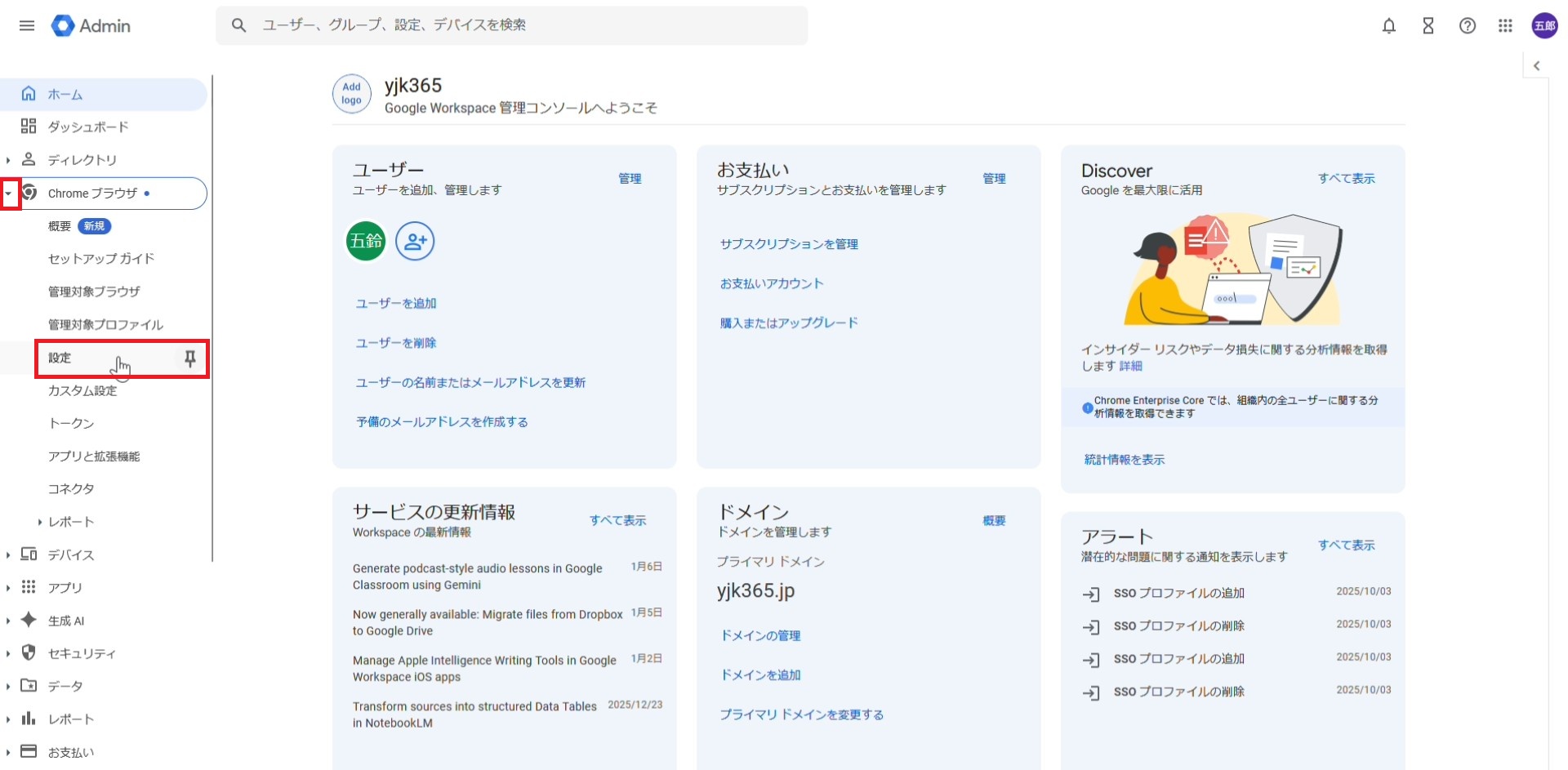Screen dimensions: 1568x770
Task: Collapse the Chrome ブラウザ section
Action: coord(9,194)
